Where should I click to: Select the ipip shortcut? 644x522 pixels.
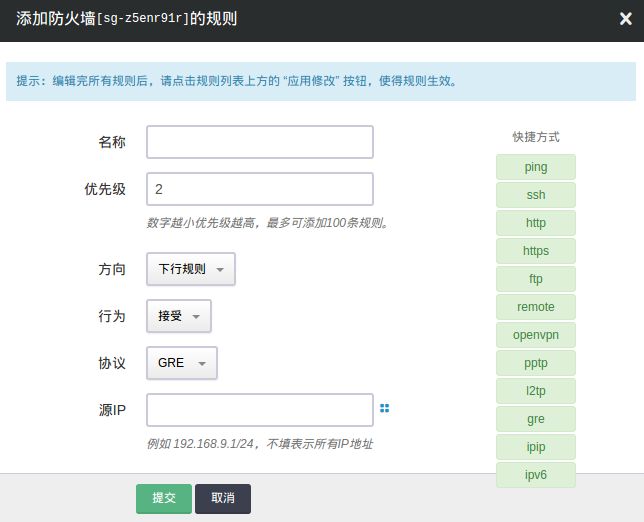pyautogui.click(x=536, y=447)
